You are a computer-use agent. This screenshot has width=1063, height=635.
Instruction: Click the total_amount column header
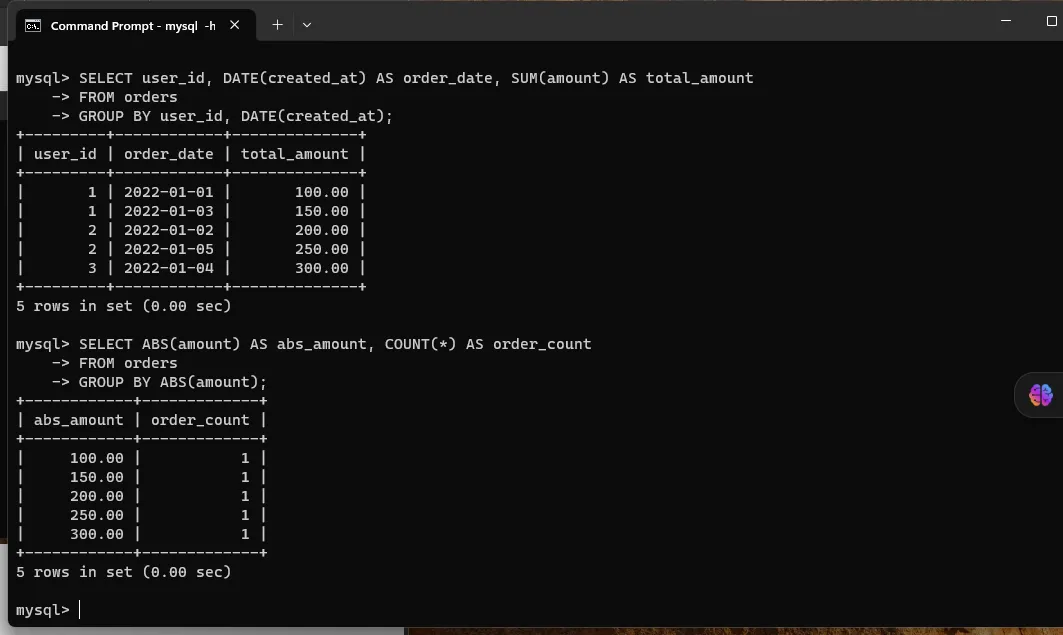[294, 154]
